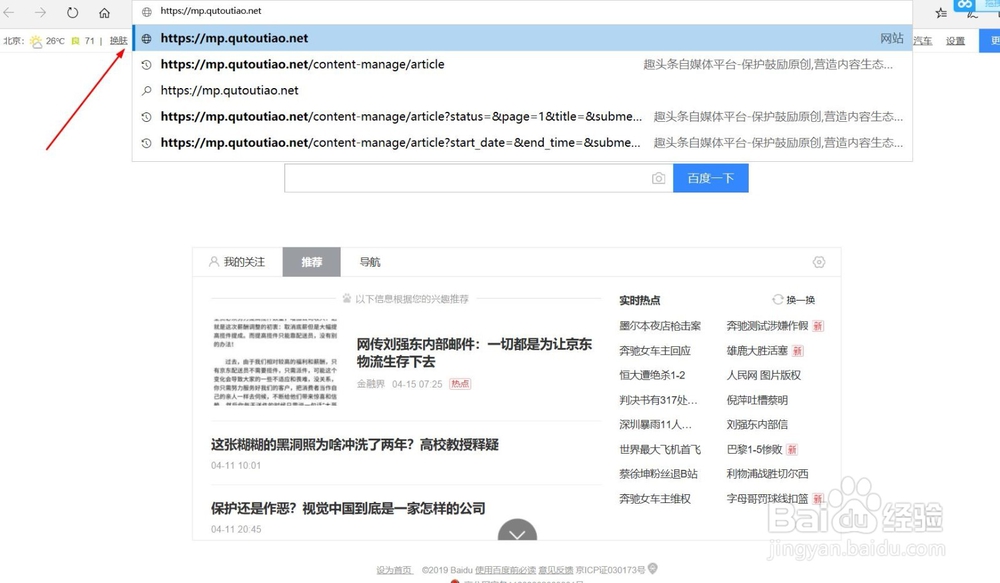
Task: Open the 设置 link at top right
Action: click(955, 41)
